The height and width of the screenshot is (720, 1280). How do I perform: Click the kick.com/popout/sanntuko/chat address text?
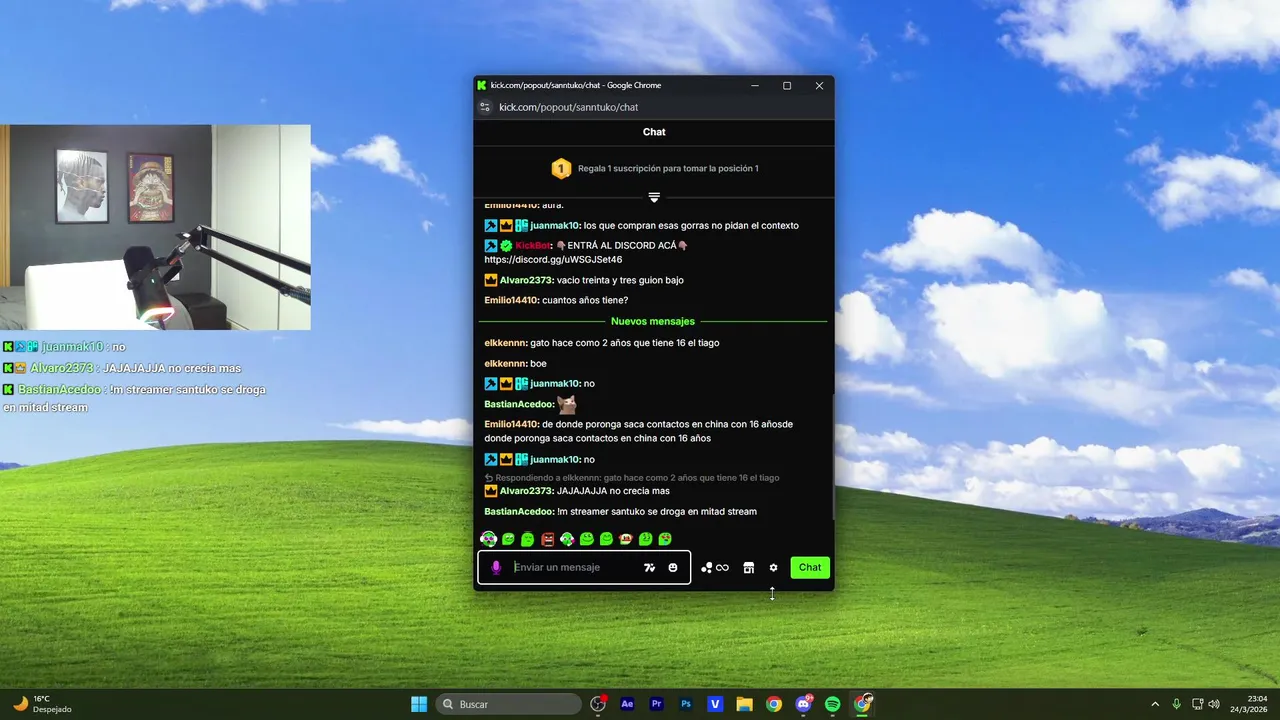[569, 107]
